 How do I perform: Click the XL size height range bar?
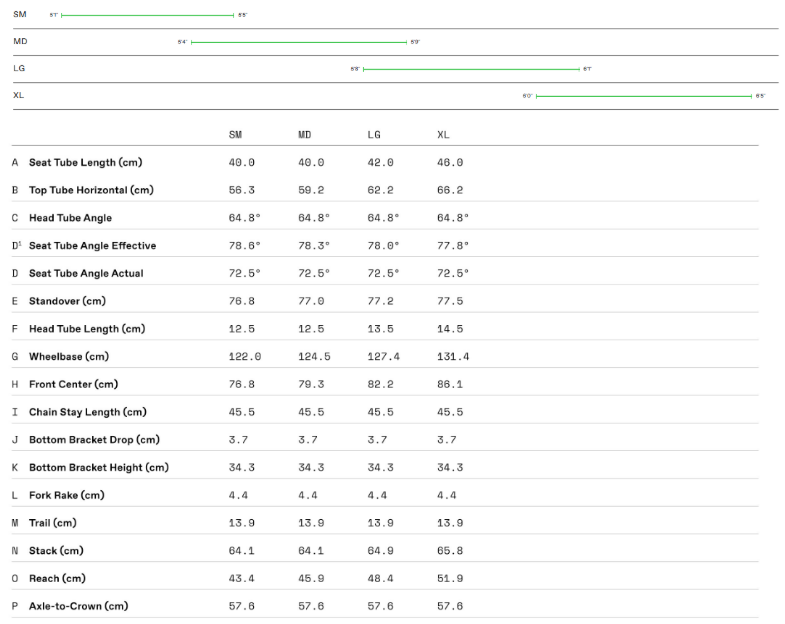[643, 96]
